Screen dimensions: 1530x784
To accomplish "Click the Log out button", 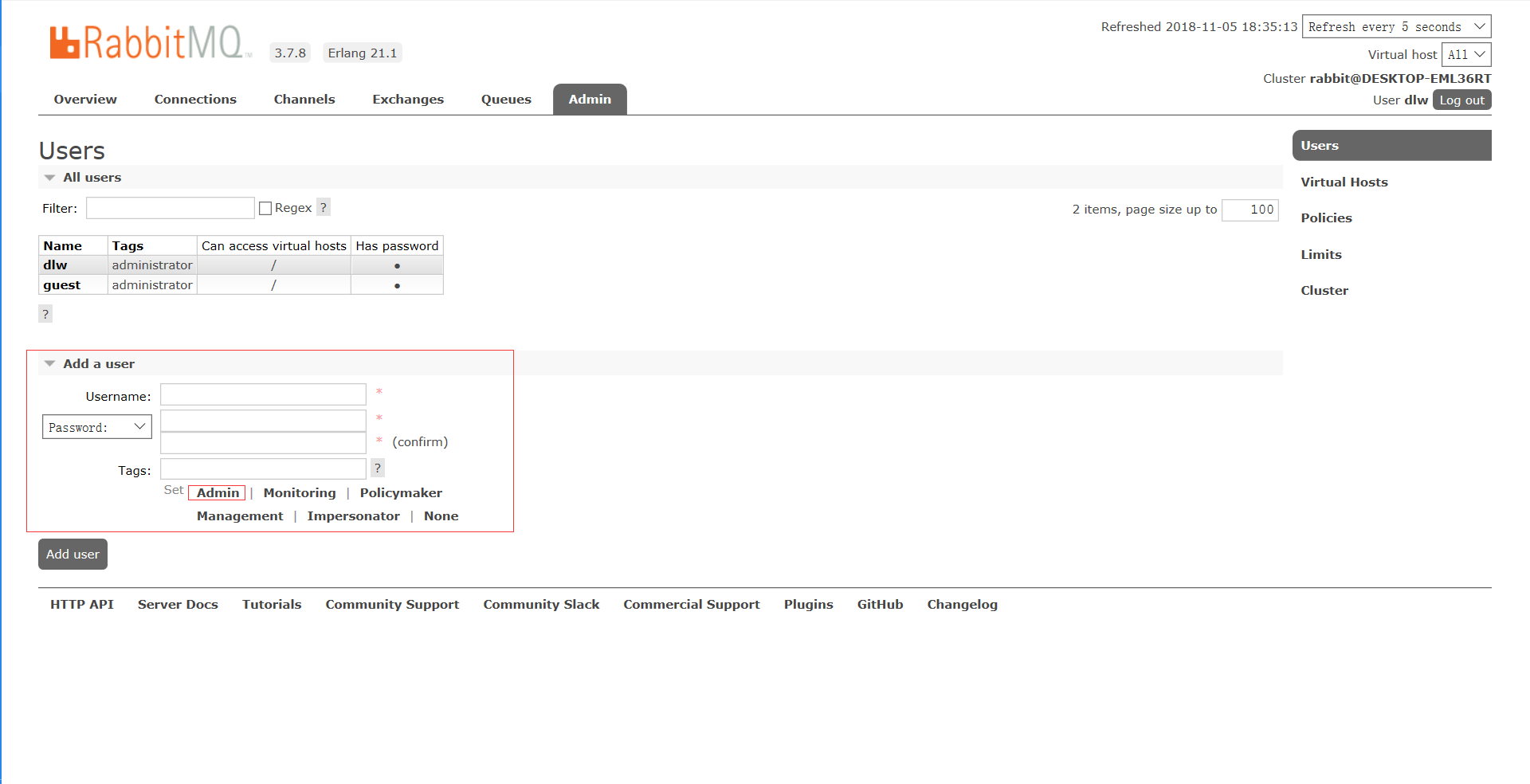I will (1461, 100).
